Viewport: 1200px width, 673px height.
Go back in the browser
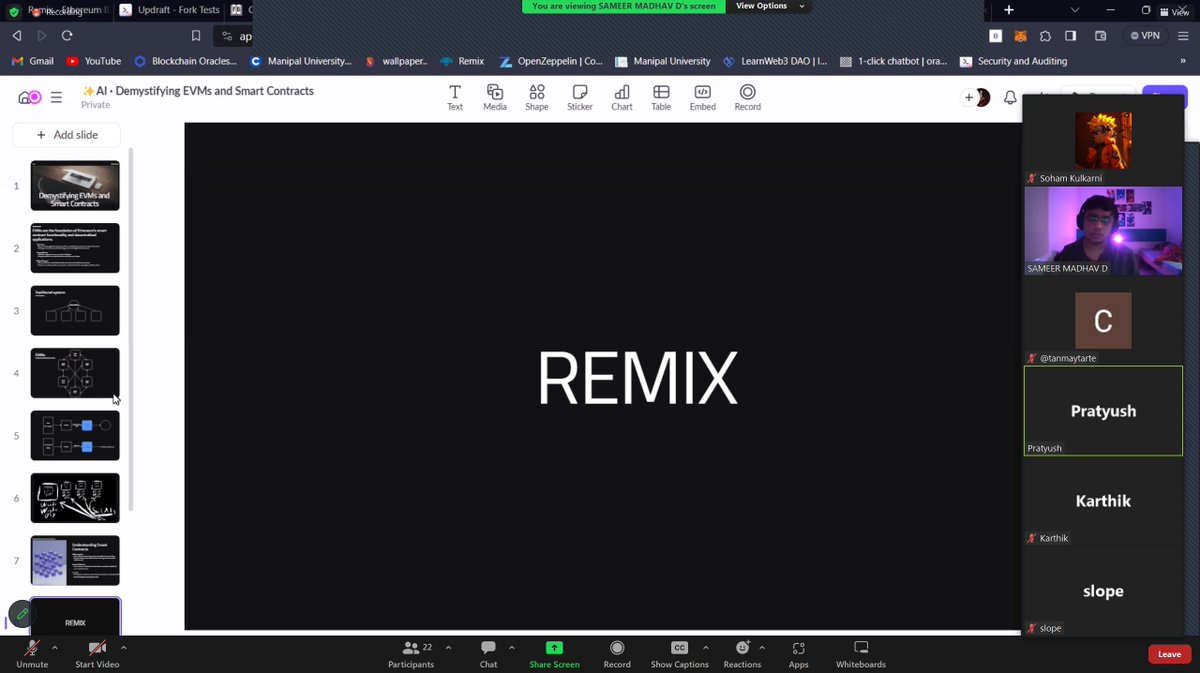click(x=17, y=35)
